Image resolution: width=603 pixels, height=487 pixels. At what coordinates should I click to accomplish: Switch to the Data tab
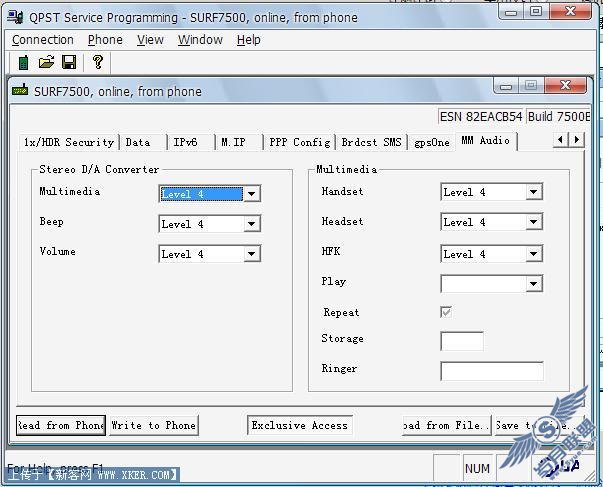143,142
